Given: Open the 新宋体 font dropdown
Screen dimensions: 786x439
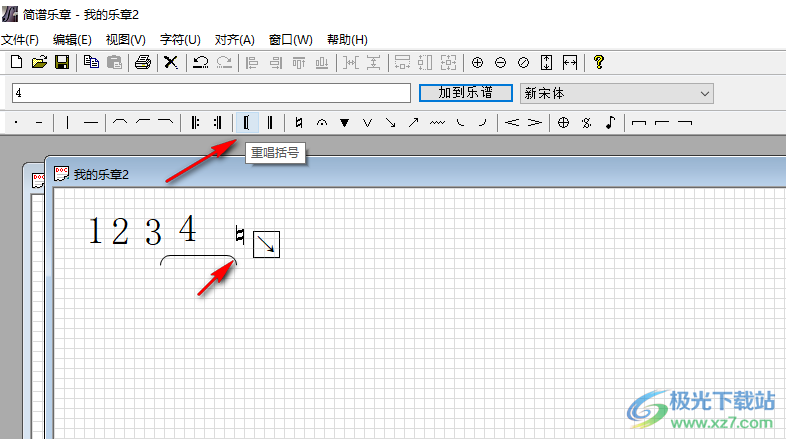Looking at the screenshot, I should tap(617, 93).
